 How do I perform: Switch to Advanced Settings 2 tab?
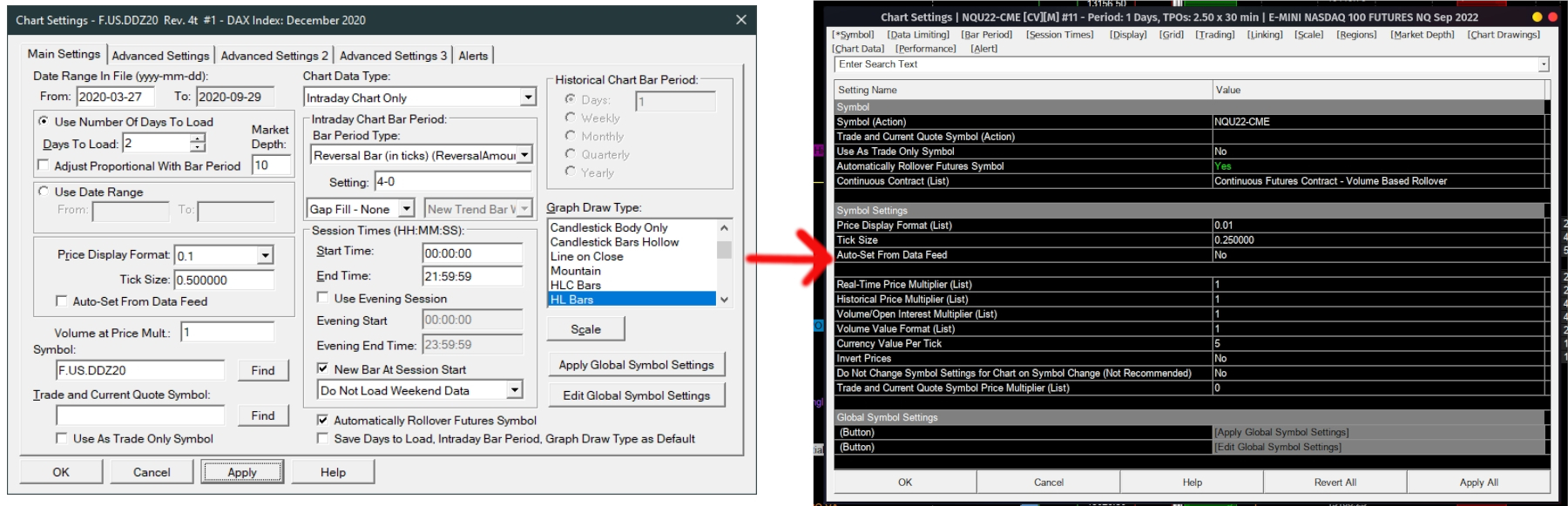point(274,56)
